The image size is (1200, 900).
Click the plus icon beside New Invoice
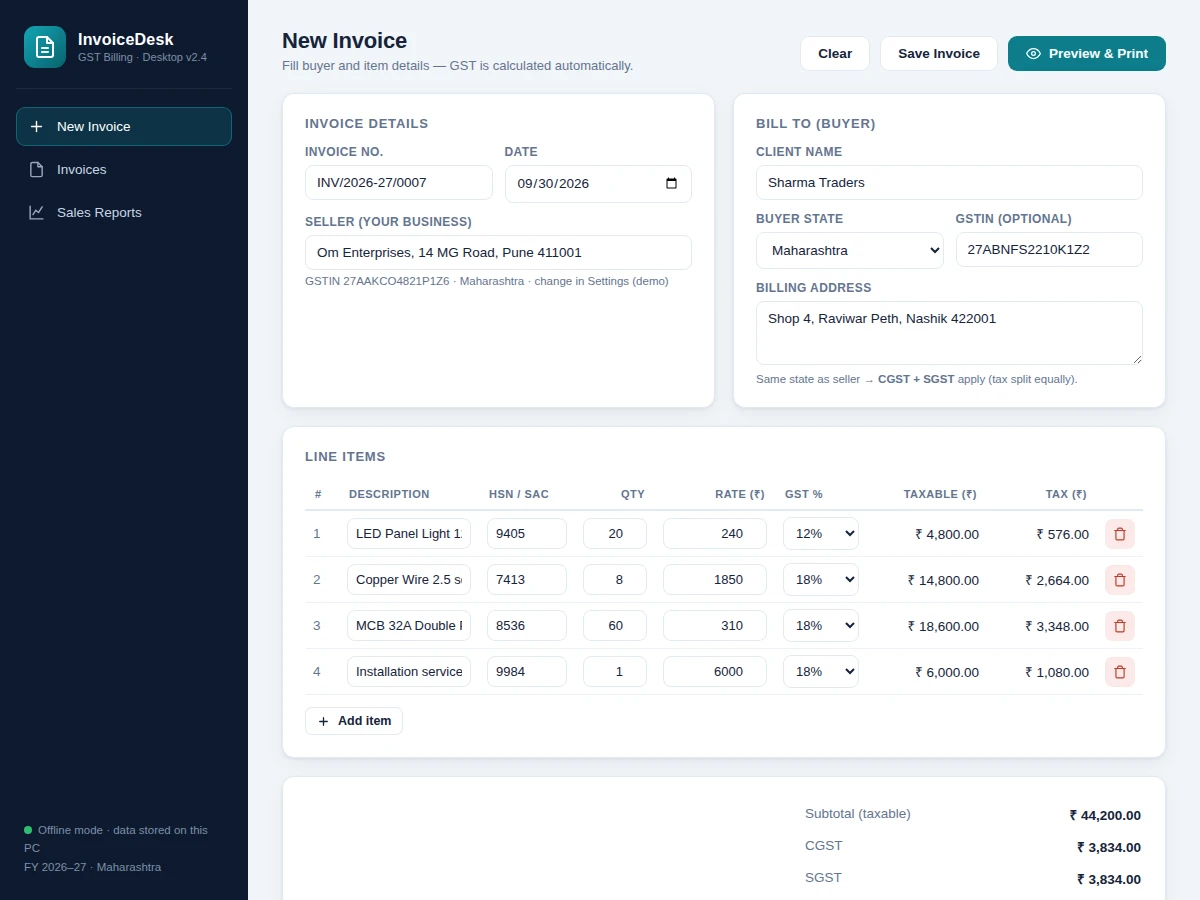coord(37,127)
